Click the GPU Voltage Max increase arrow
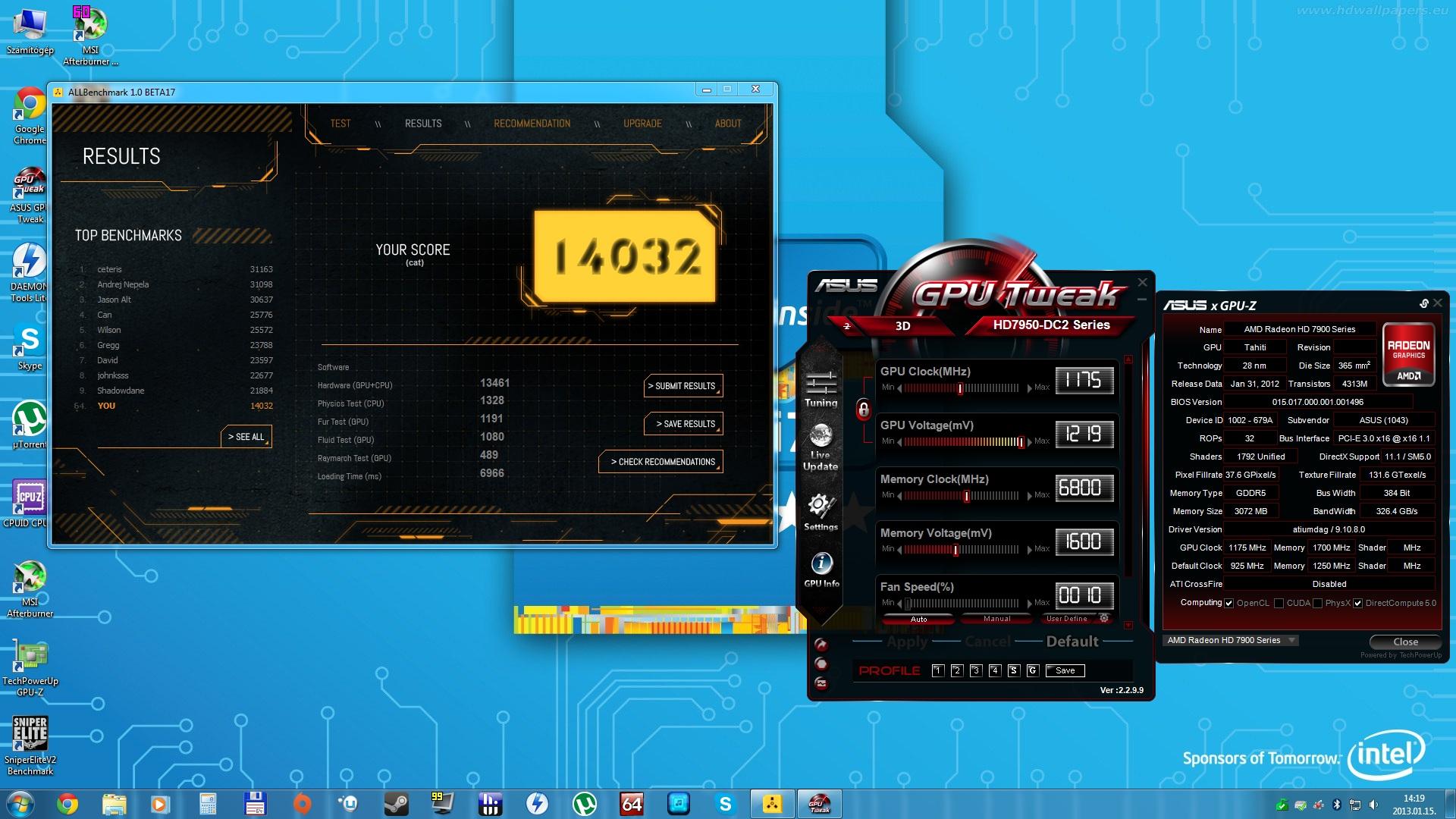This screenshot has height=819, width=1456. tap(1029, 442)
